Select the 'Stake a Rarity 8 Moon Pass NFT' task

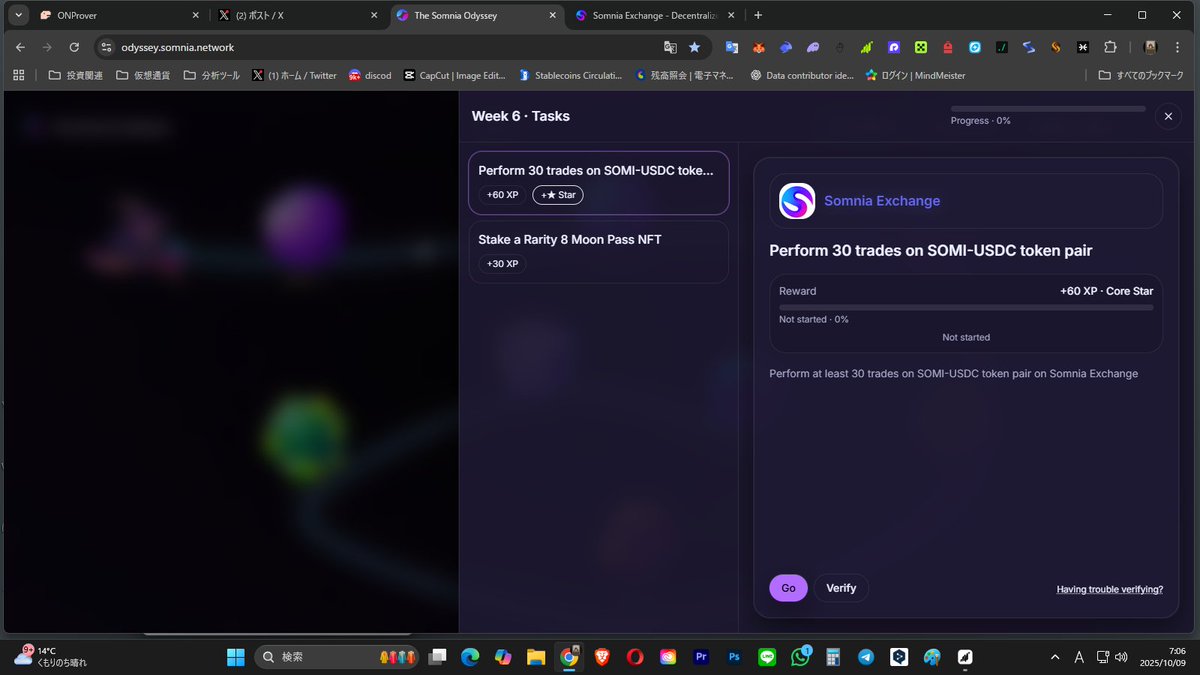pos(598,252)
